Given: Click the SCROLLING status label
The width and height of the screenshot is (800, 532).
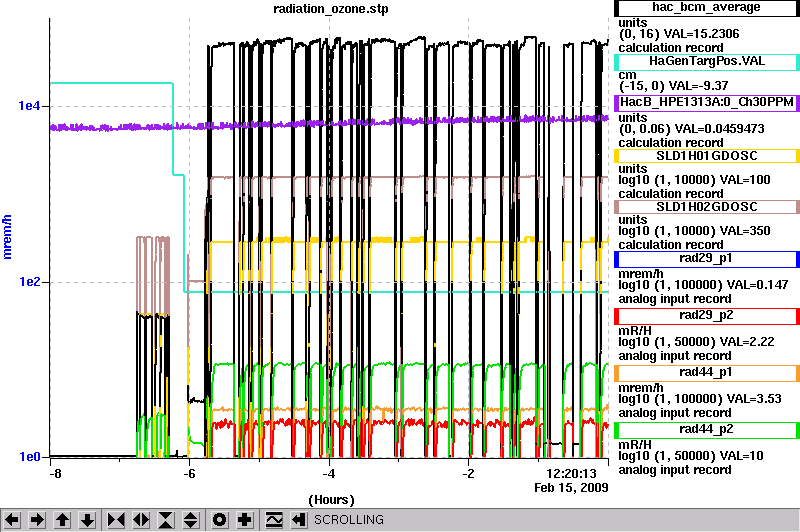Looking at the screenshot, I should [349, 520].
